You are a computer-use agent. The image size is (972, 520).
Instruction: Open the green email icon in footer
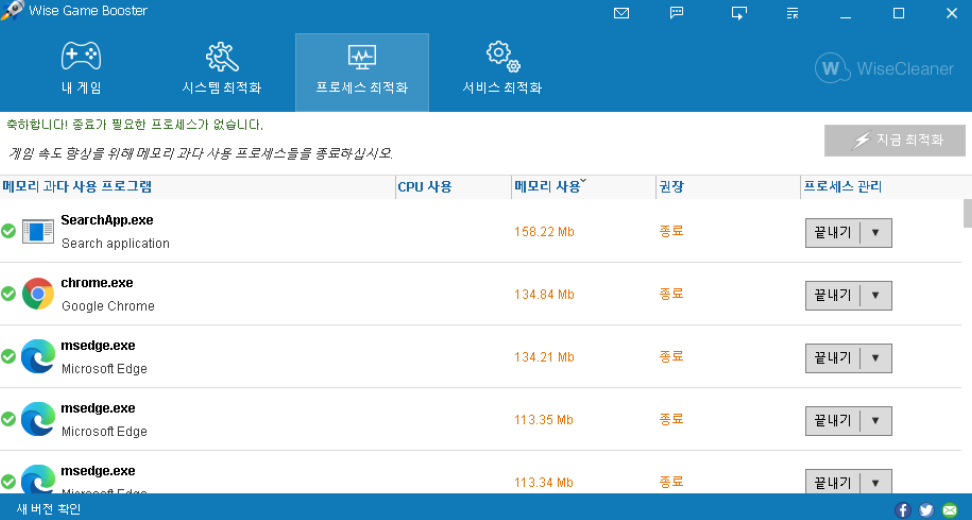(950, 510)
